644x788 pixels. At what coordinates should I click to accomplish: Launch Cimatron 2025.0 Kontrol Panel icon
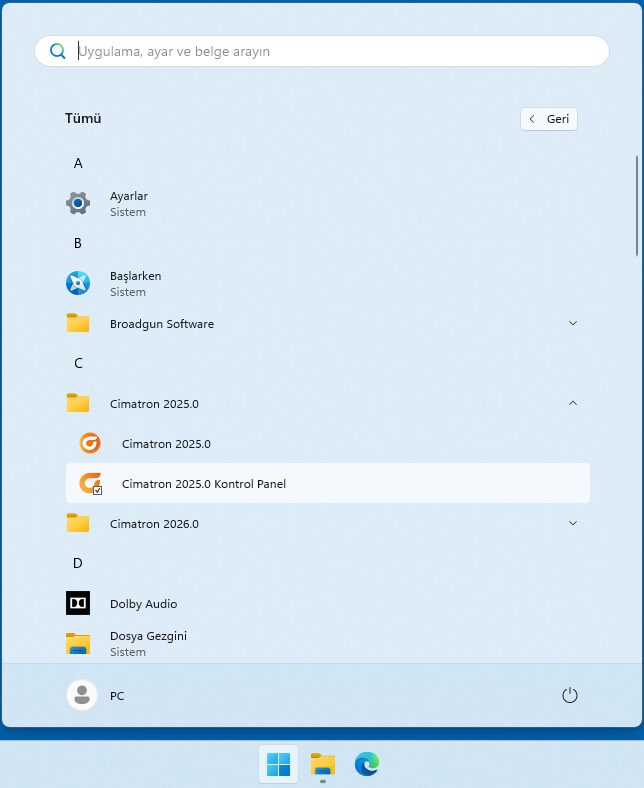pyautogui.click(x=90, y=484)
